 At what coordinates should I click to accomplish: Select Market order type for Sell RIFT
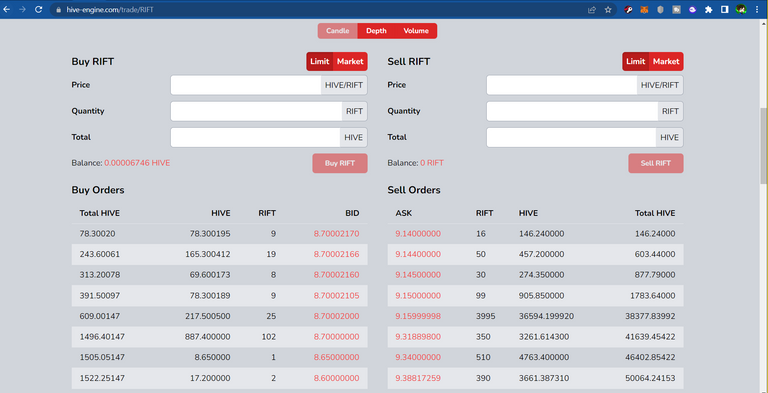[666, 62]
